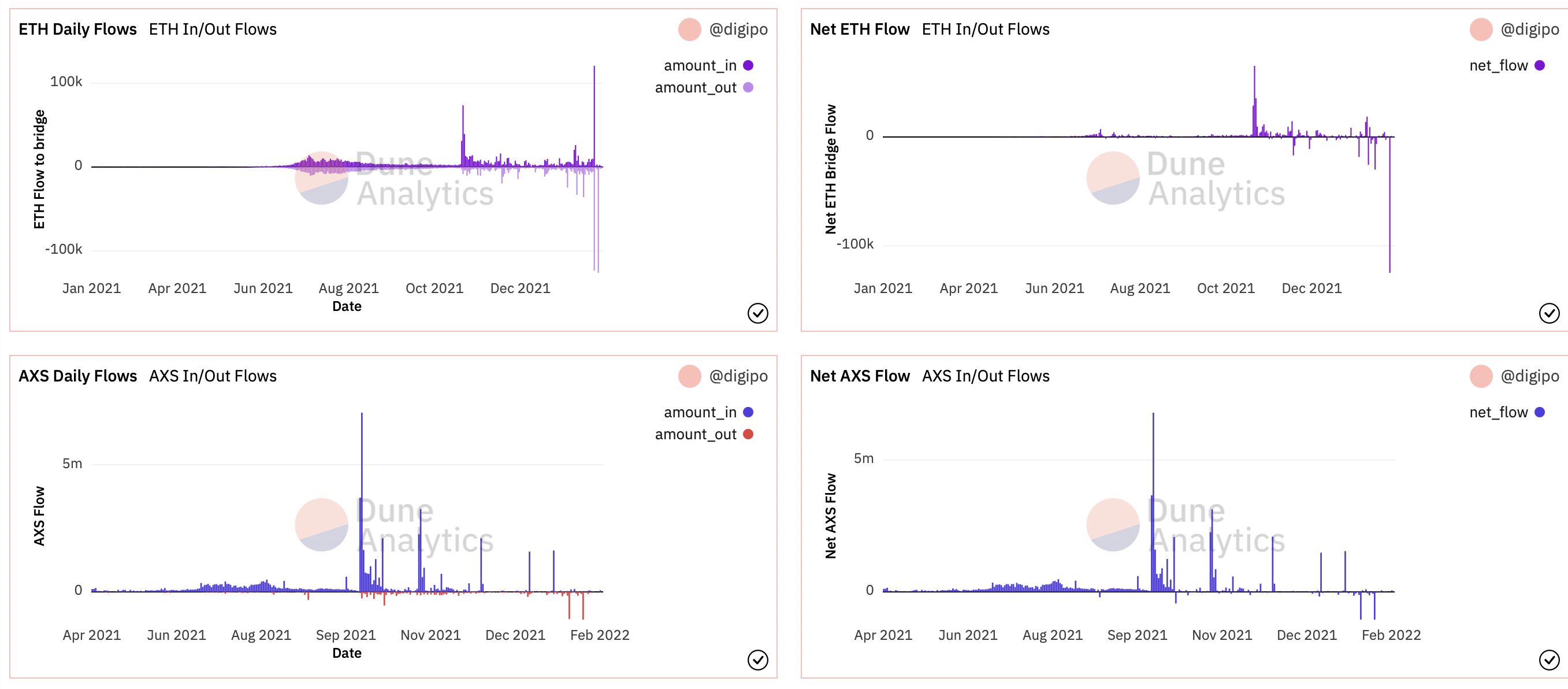Open @digipo profile link on Net AXS Flow
Screen dimensions: 1568x689
(x=1530, y=376)
